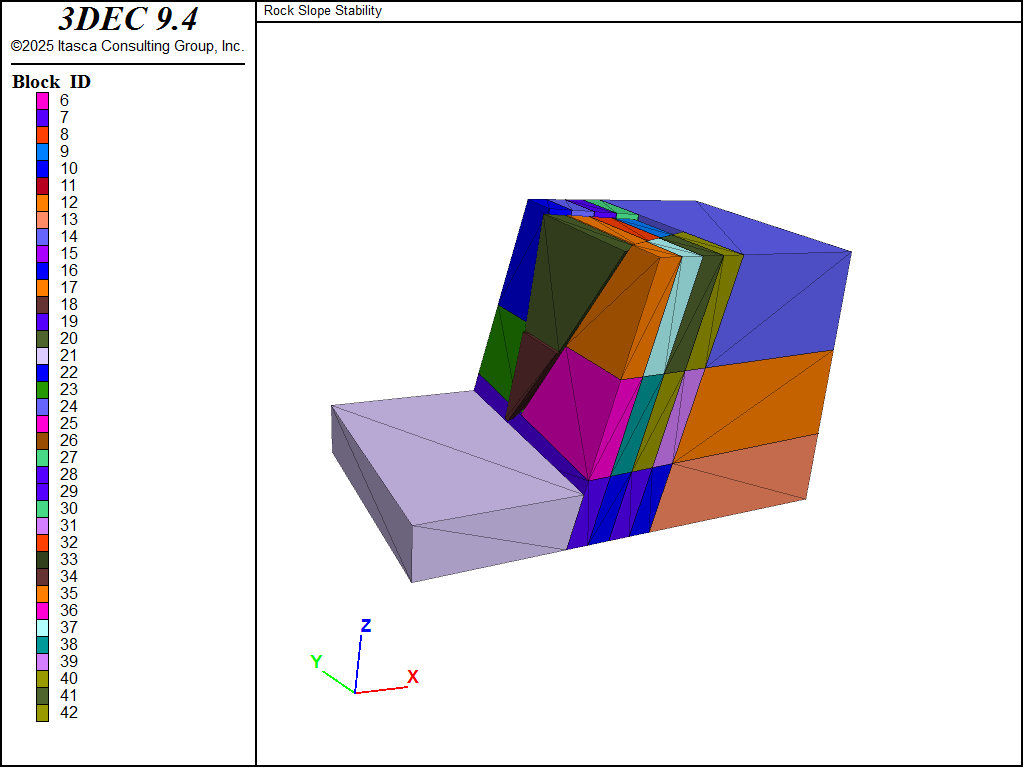Click the Block ID legend heading
1024x768 pixels.
point(51,82)
